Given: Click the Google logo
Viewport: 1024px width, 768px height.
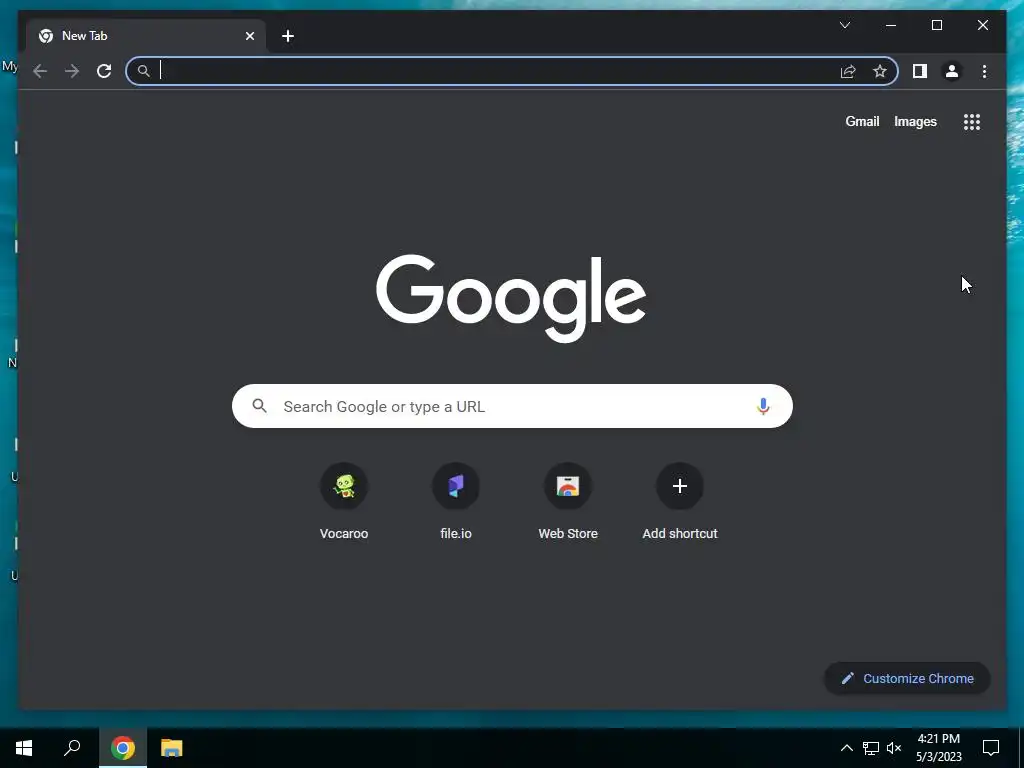Looking at the screenshot, I should coord(511,298).
